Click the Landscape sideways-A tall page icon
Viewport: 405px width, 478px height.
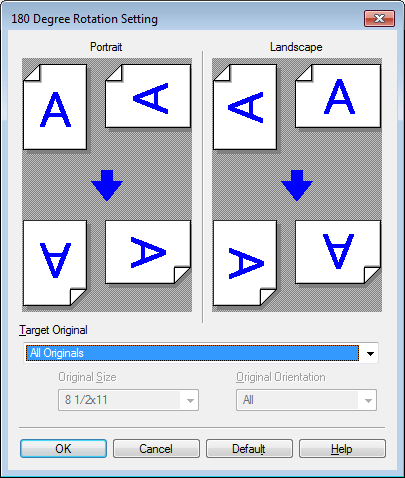click(245, 107)
